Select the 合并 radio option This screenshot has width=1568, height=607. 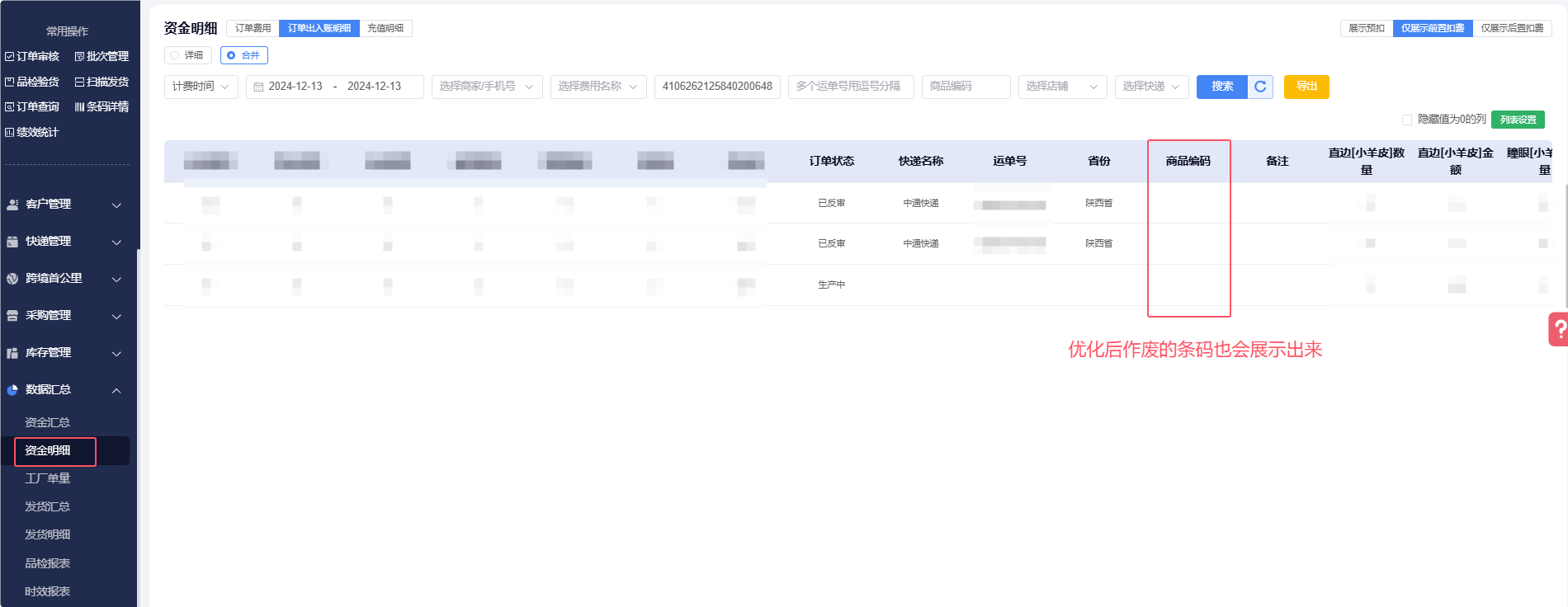coord(244,55)
